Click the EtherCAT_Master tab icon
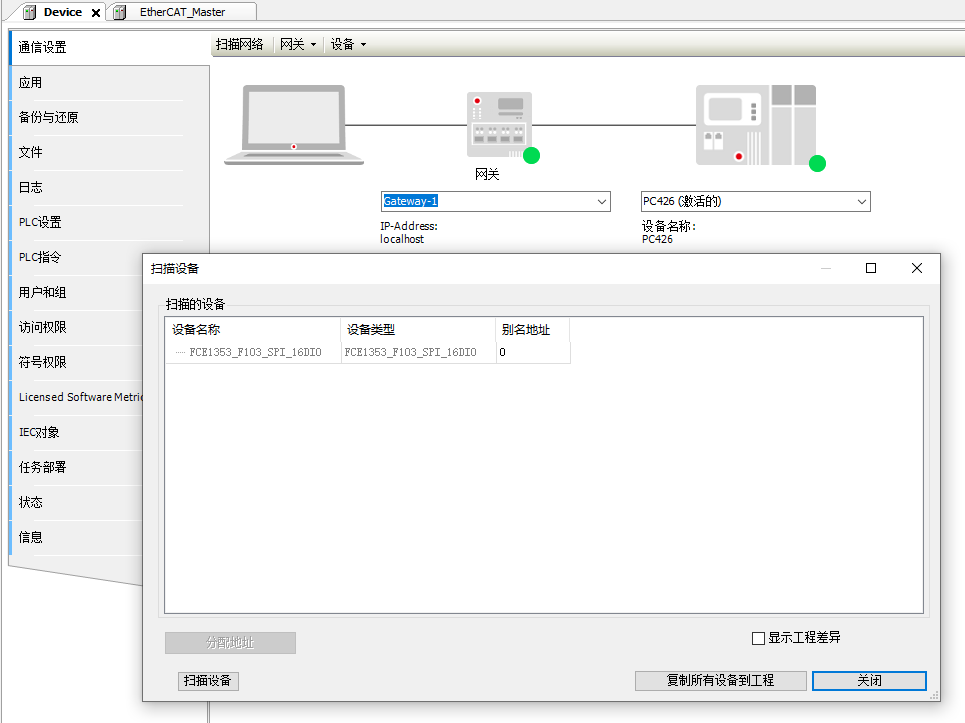The height and width of the screenshot is (723, 965). 119,12
